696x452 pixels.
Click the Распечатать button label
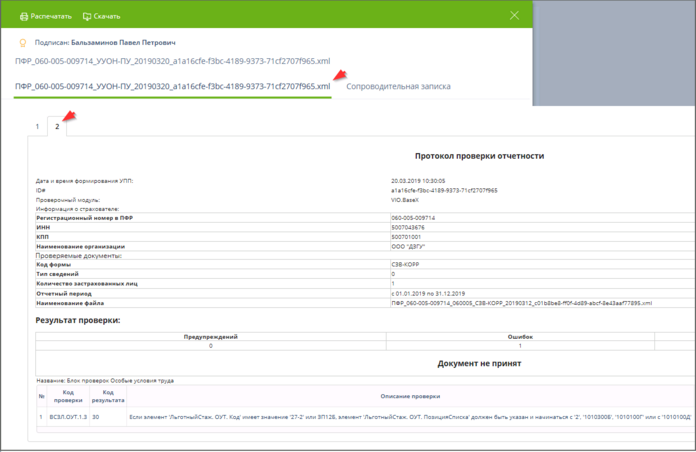[x=52, y=17]
